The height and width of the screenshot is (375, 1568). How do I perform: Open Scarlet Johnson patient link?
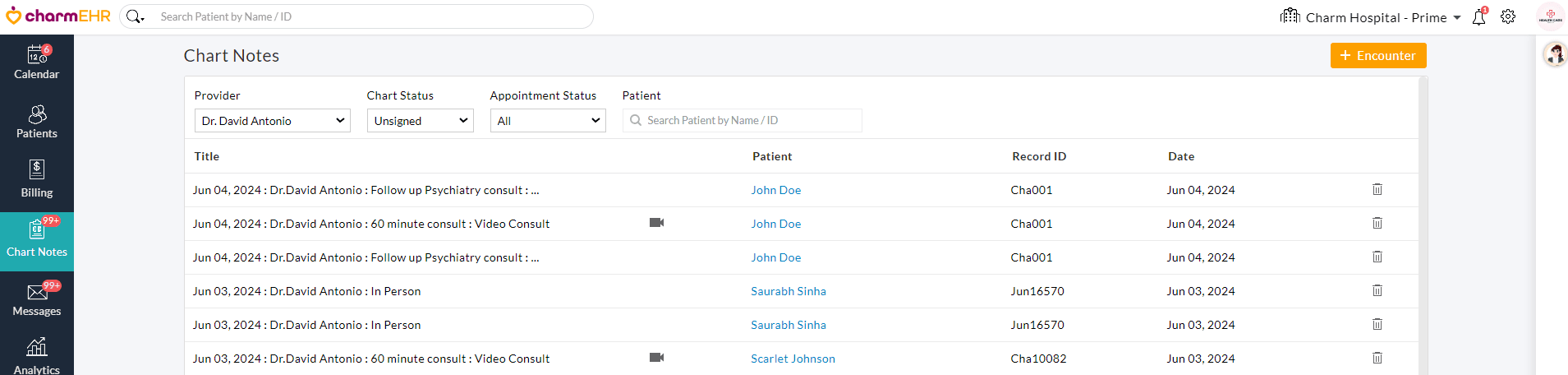pyautogui.click(x=793, y=359)
